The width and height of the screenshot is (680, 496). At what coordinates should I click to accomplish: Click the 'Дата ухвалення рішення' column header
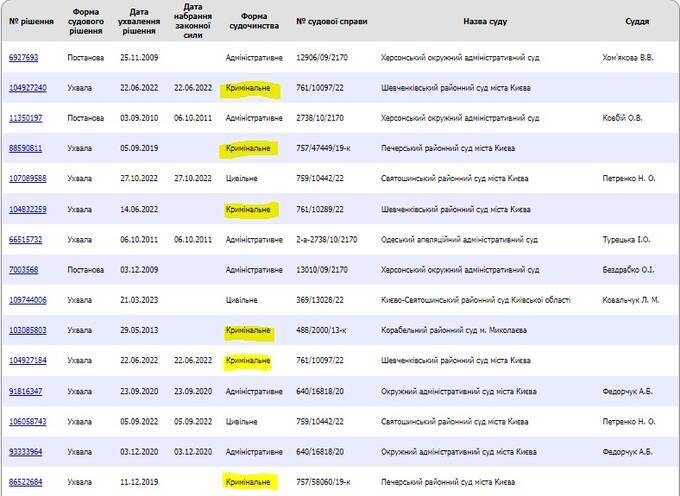[139, 21]
